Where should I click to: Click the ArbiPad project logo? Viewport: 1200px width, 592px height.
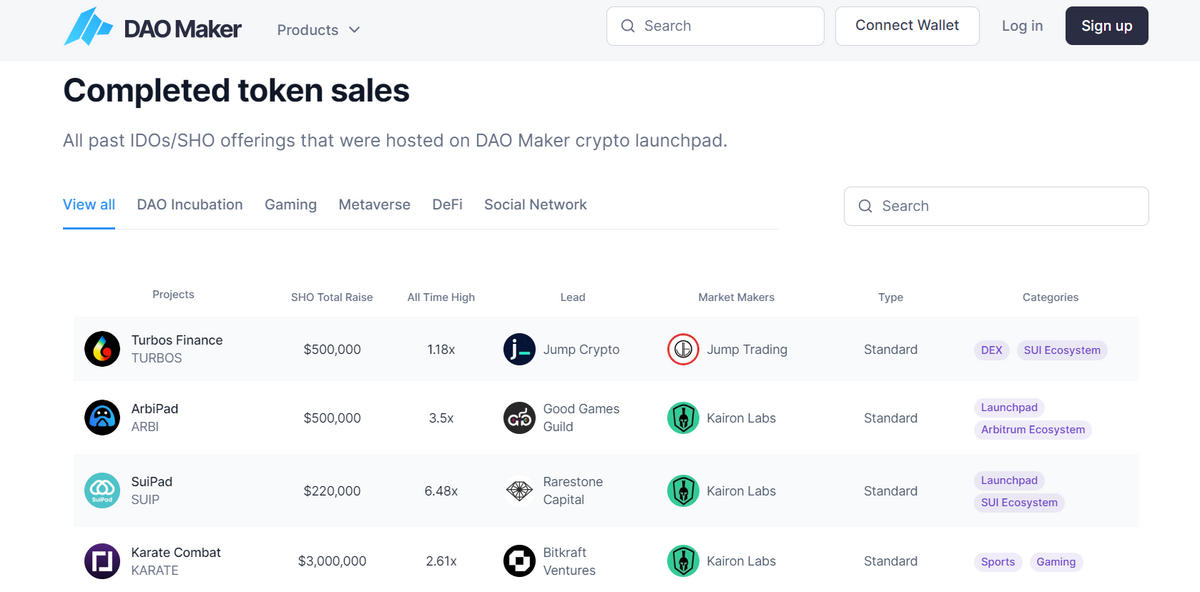(x=102, y=418)
